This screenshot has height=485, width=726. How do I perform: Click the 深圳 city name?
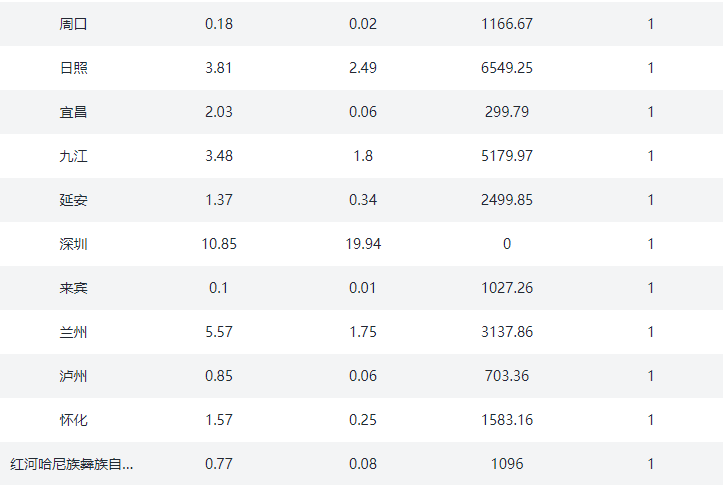pos(73,244)
